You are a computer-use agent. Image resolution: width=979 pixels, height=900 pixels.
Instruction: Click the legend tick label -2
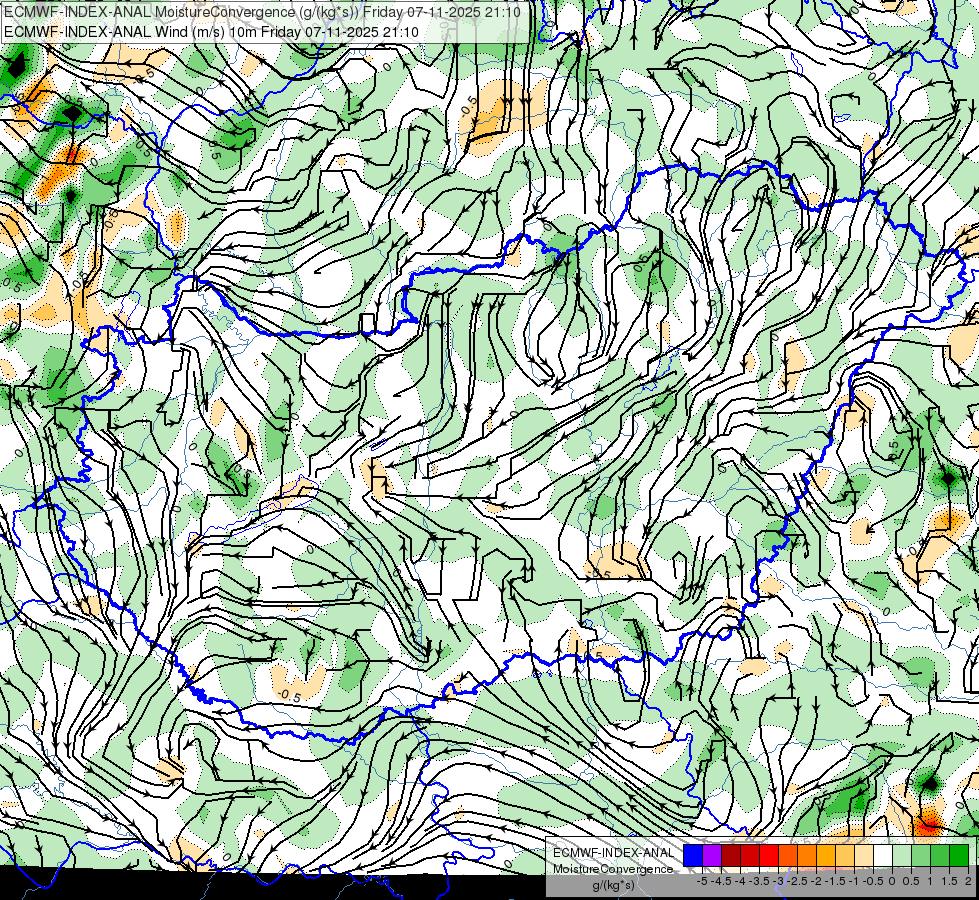pyautogui.click(x=817, y=881)
